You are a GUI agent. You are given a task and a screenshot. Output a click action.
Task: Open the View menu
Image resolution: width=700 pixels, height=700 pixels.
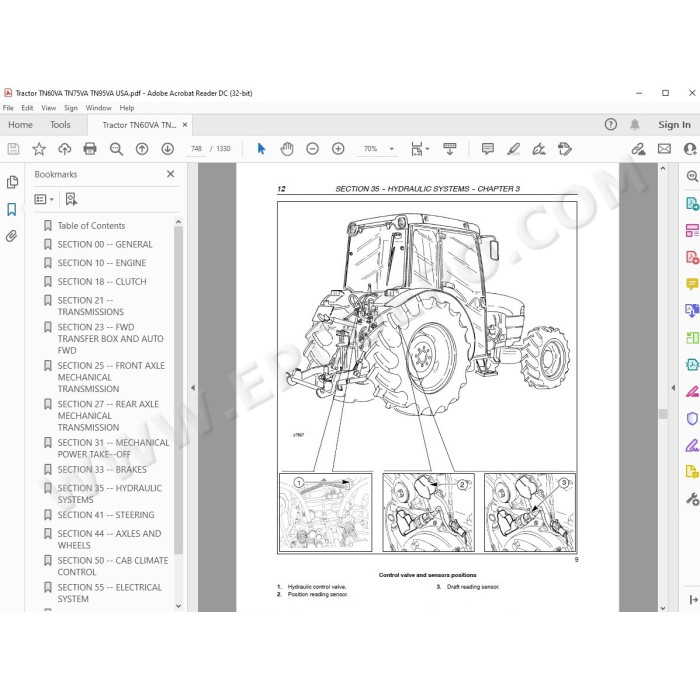coord(49,108)
